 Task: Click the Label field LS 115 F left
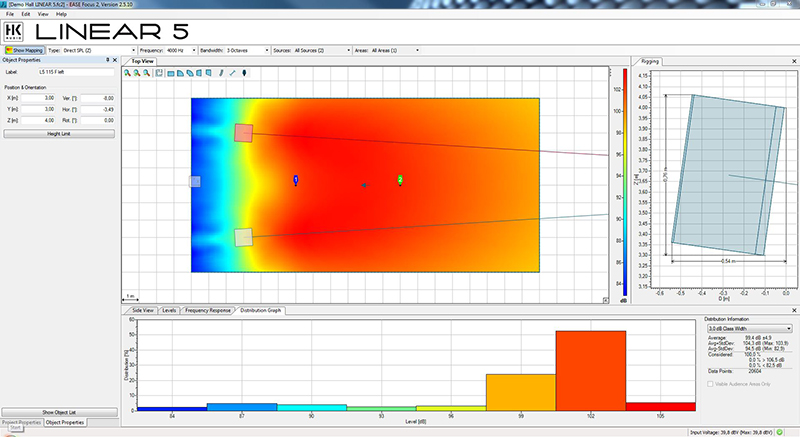[x=76, y=72]
